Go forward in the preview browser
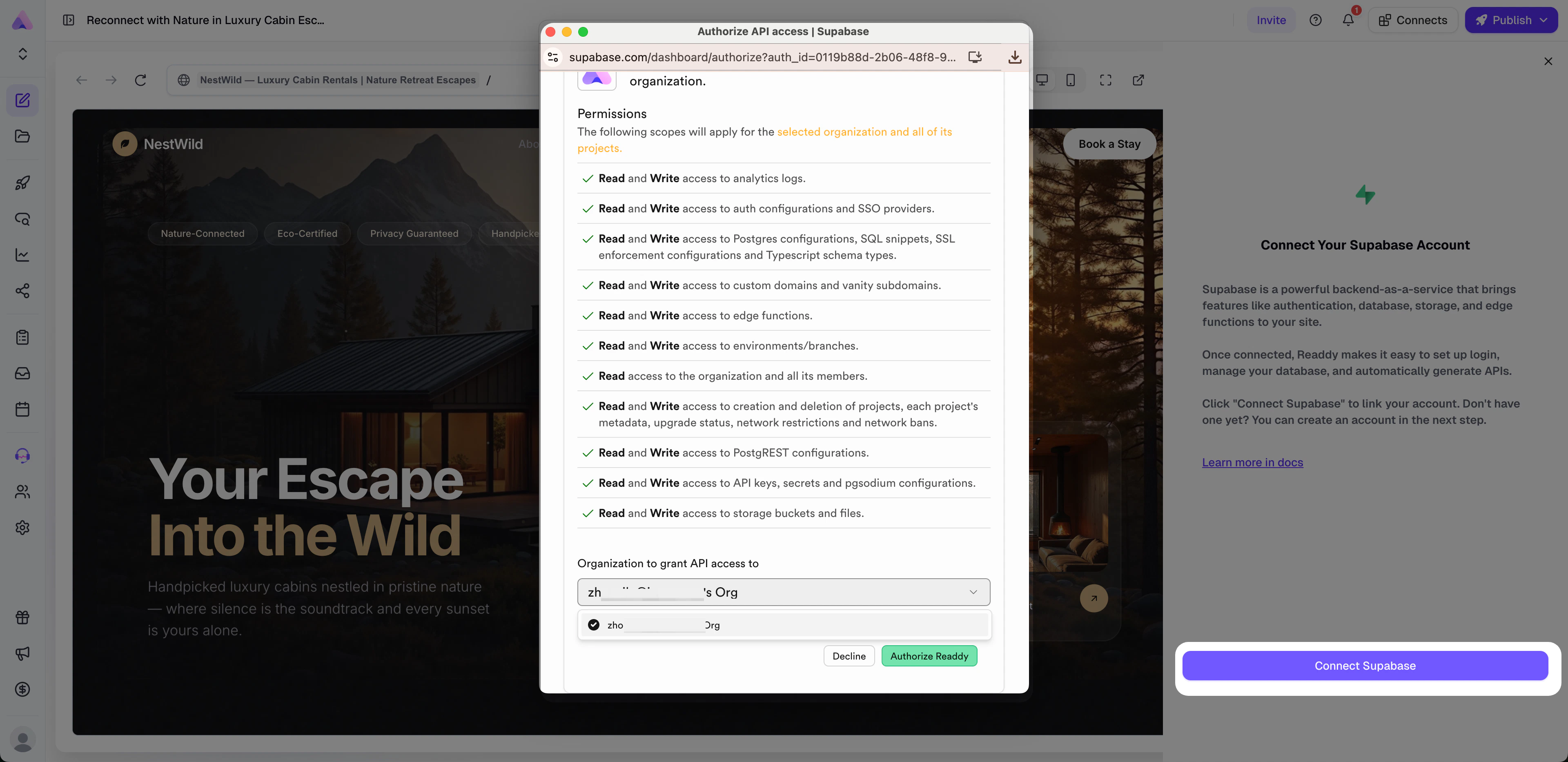The width and height of the screenshot is (1568, 762). pyautogui.click(x=111, y=80)
